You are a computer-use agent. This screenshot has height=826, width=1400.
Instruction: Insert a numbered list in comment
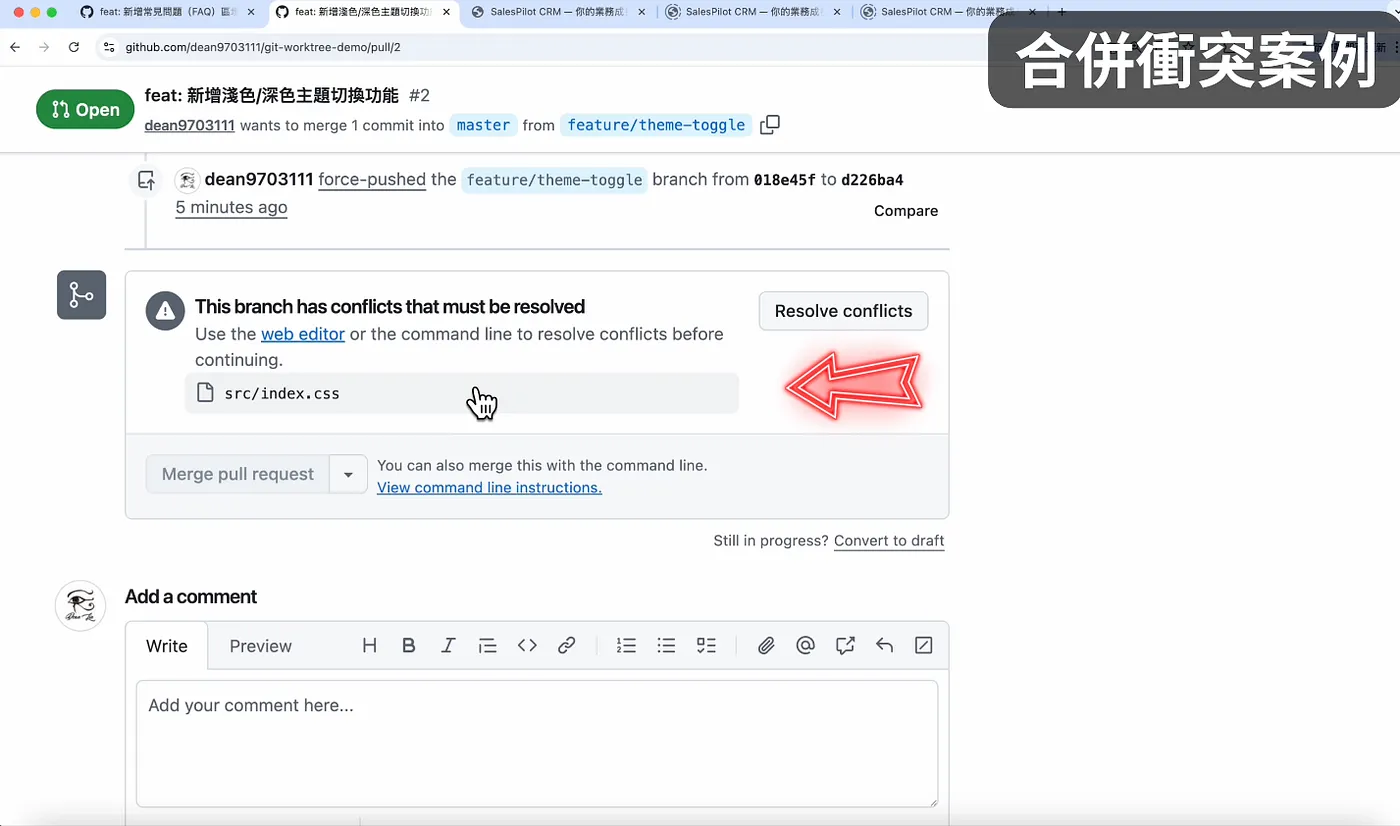point(626,646)
